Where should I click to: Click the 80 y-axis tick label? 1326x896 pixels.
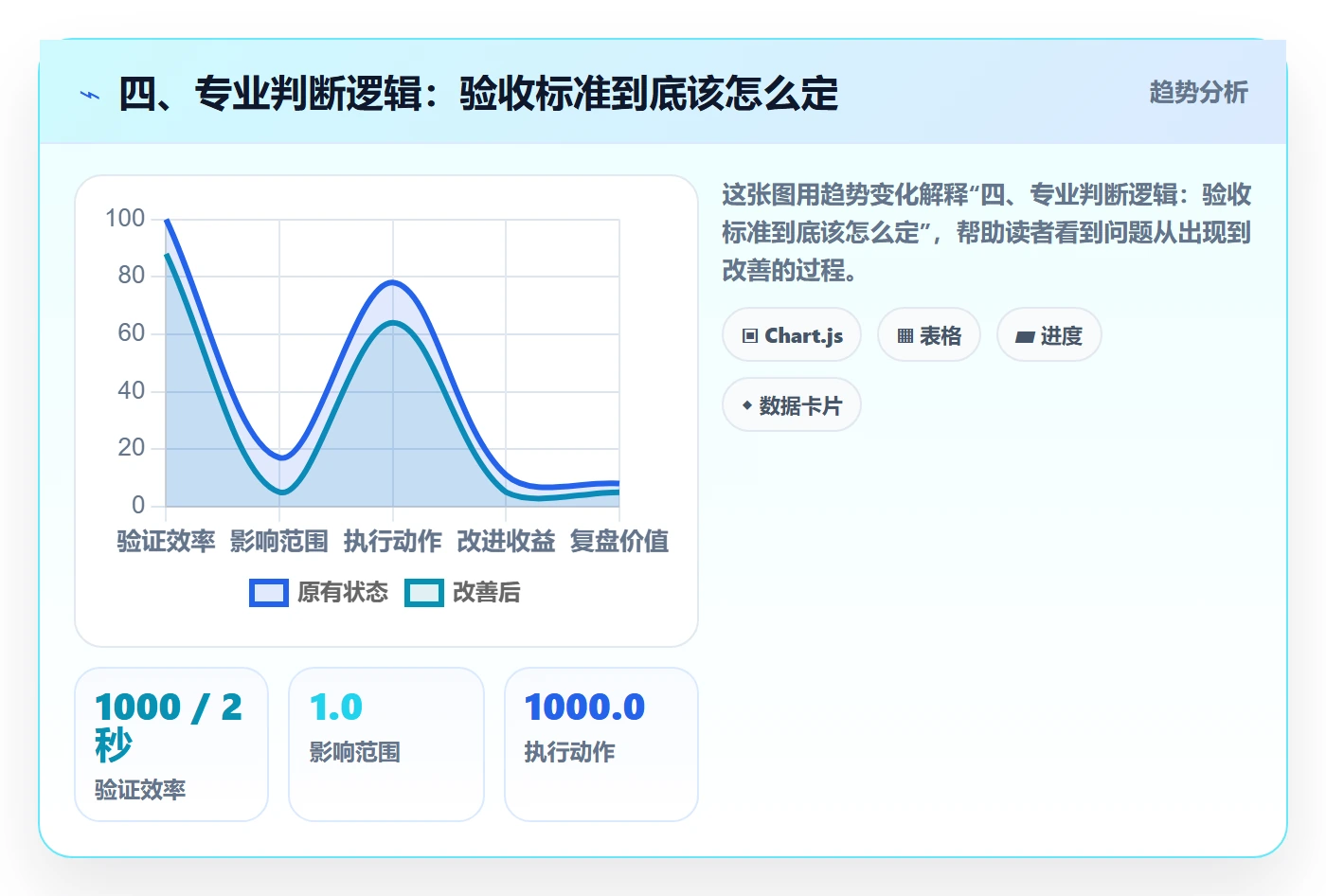(x=132, y=276)
